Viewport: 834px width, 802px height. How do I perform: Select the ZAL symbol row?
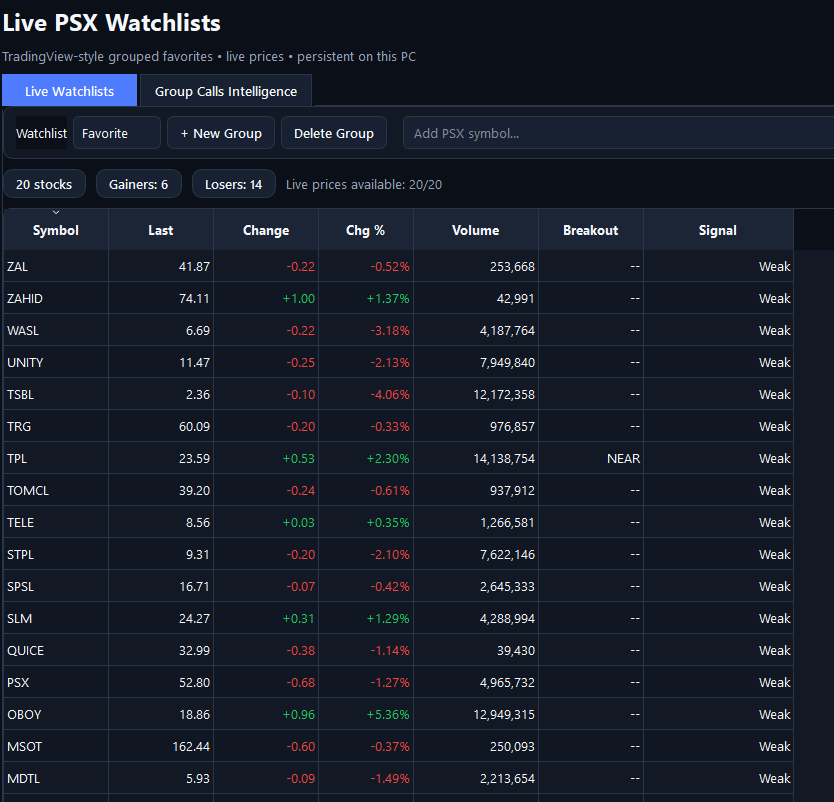pos(398,266)
